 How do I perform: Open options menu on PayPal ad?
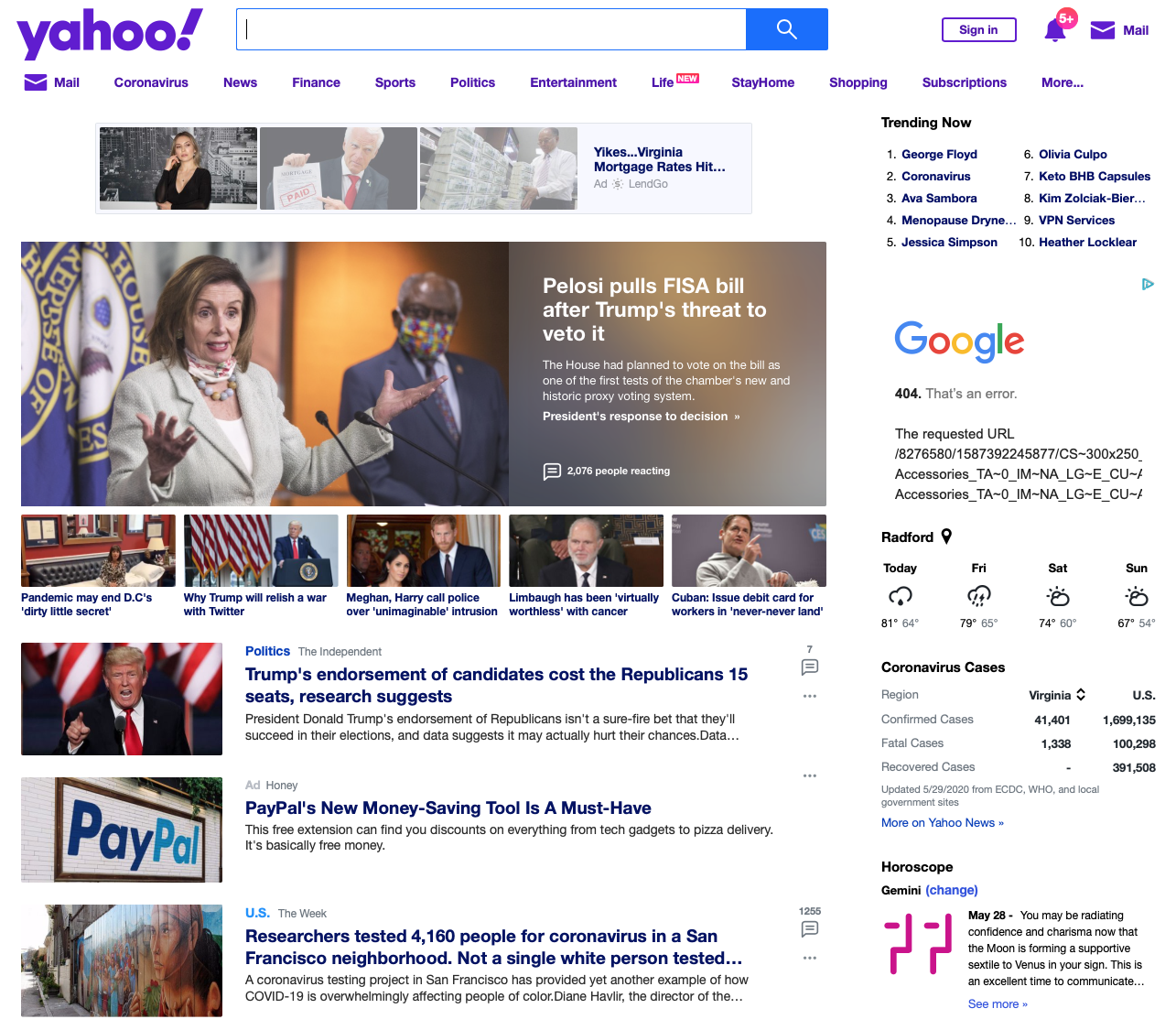tap(809, 775)
